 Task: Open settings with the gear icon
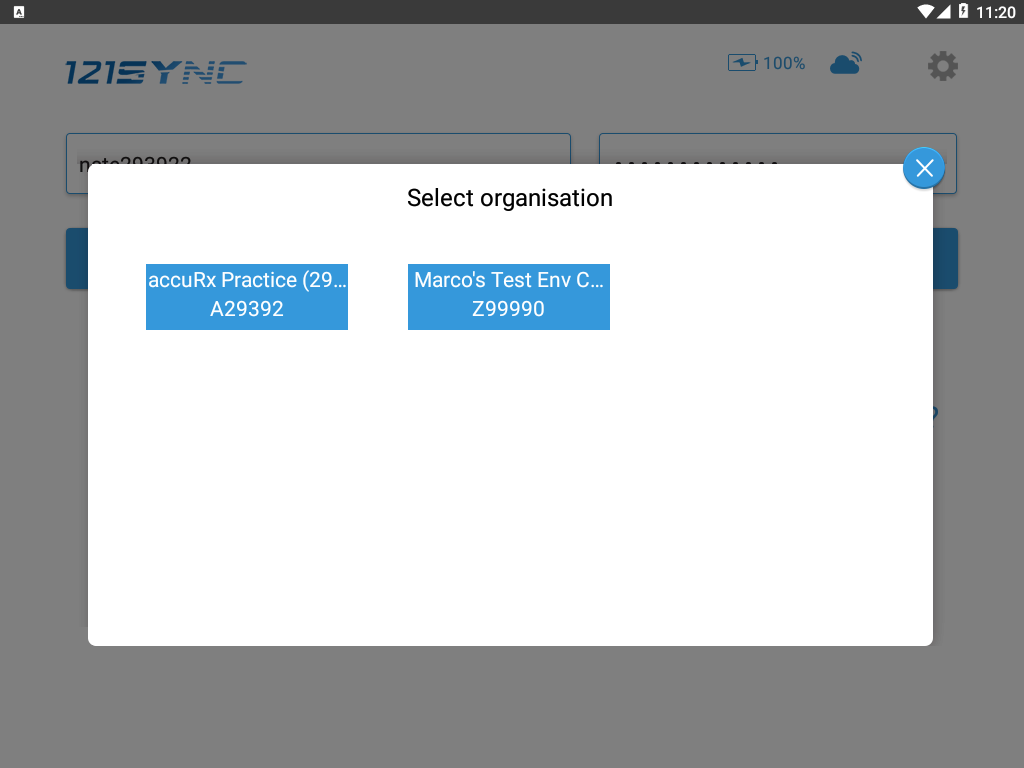942,66
